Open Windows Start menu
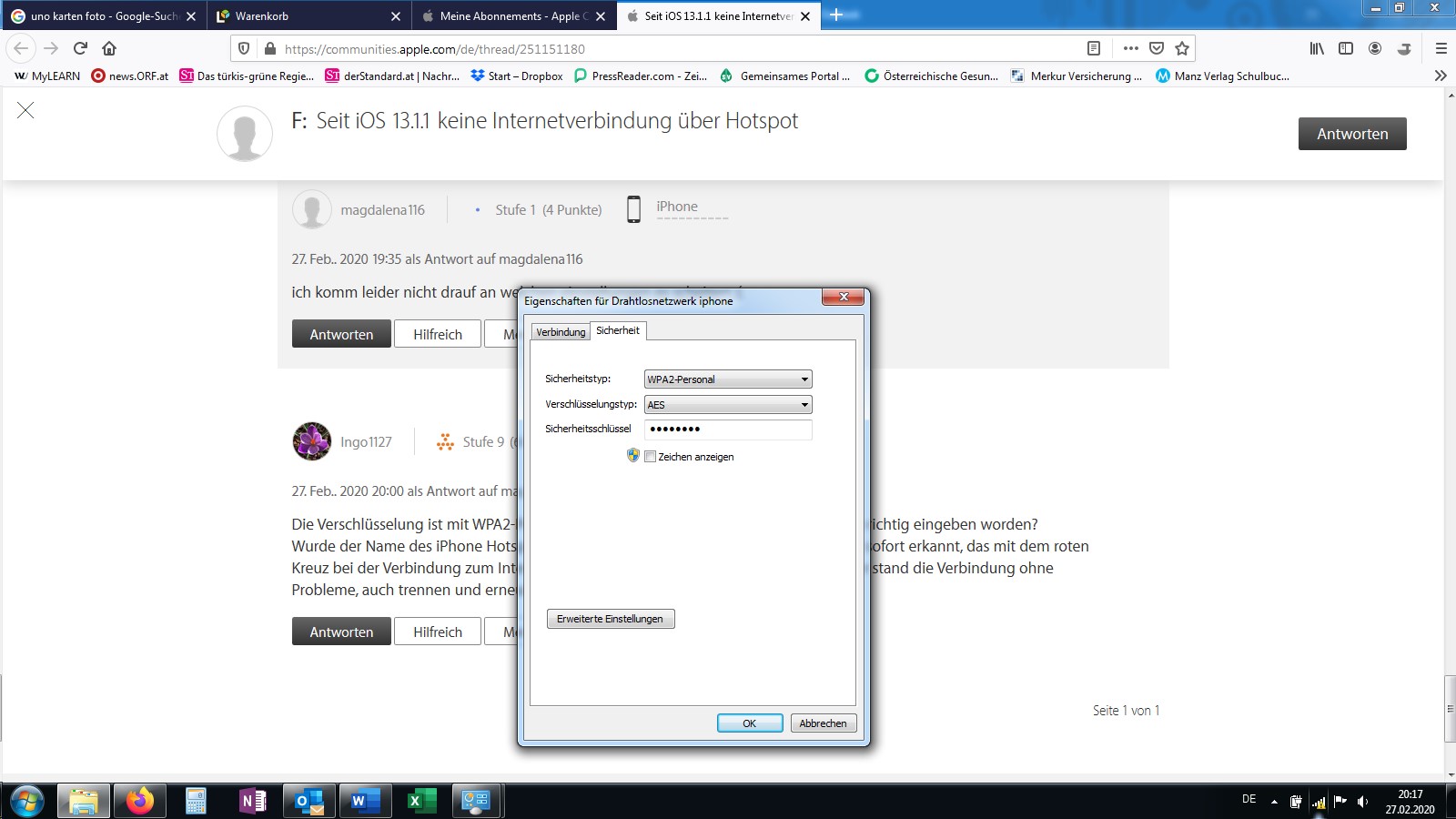The image size is (1456, 819). (26, 801)
